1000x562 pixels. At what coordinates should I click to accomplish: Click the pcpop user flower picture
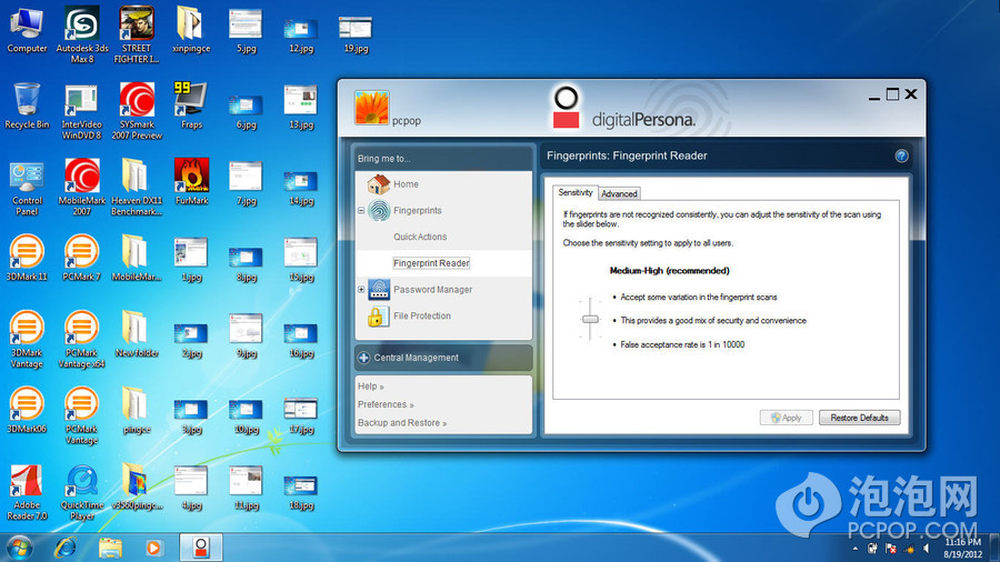[x=372, y=107]
